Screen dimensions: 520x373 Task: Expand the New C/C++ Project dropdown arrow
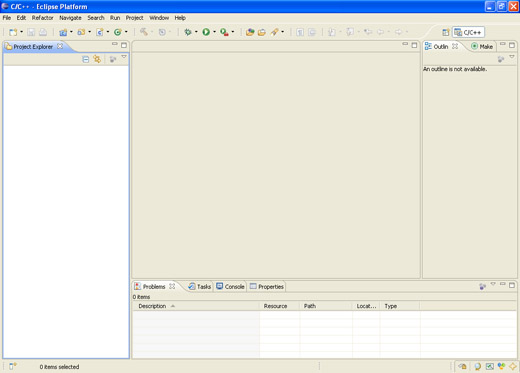(x=71, y=32)
